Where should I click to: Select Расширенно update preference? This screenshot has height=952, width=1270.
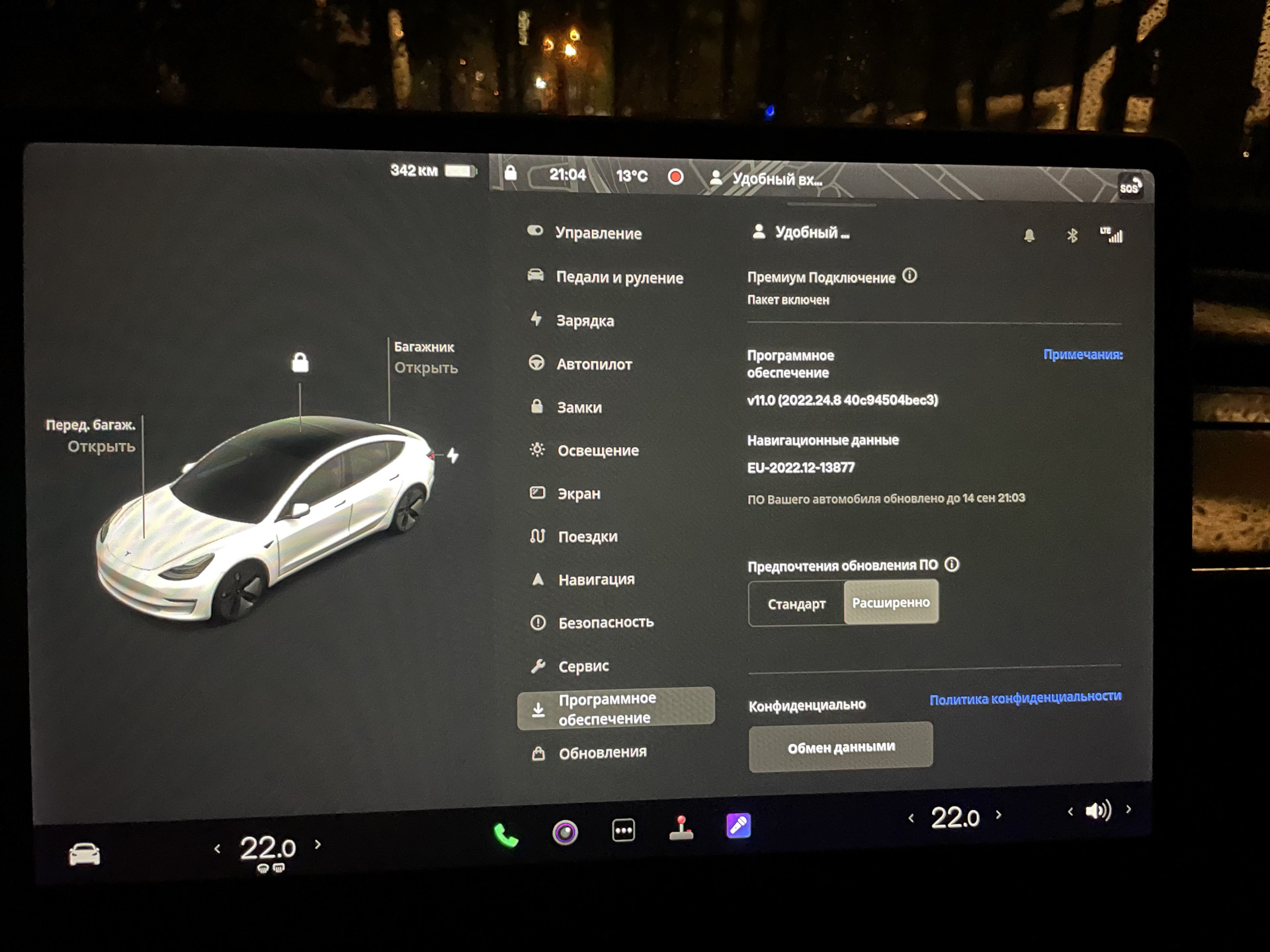click(x=890, y=602)
